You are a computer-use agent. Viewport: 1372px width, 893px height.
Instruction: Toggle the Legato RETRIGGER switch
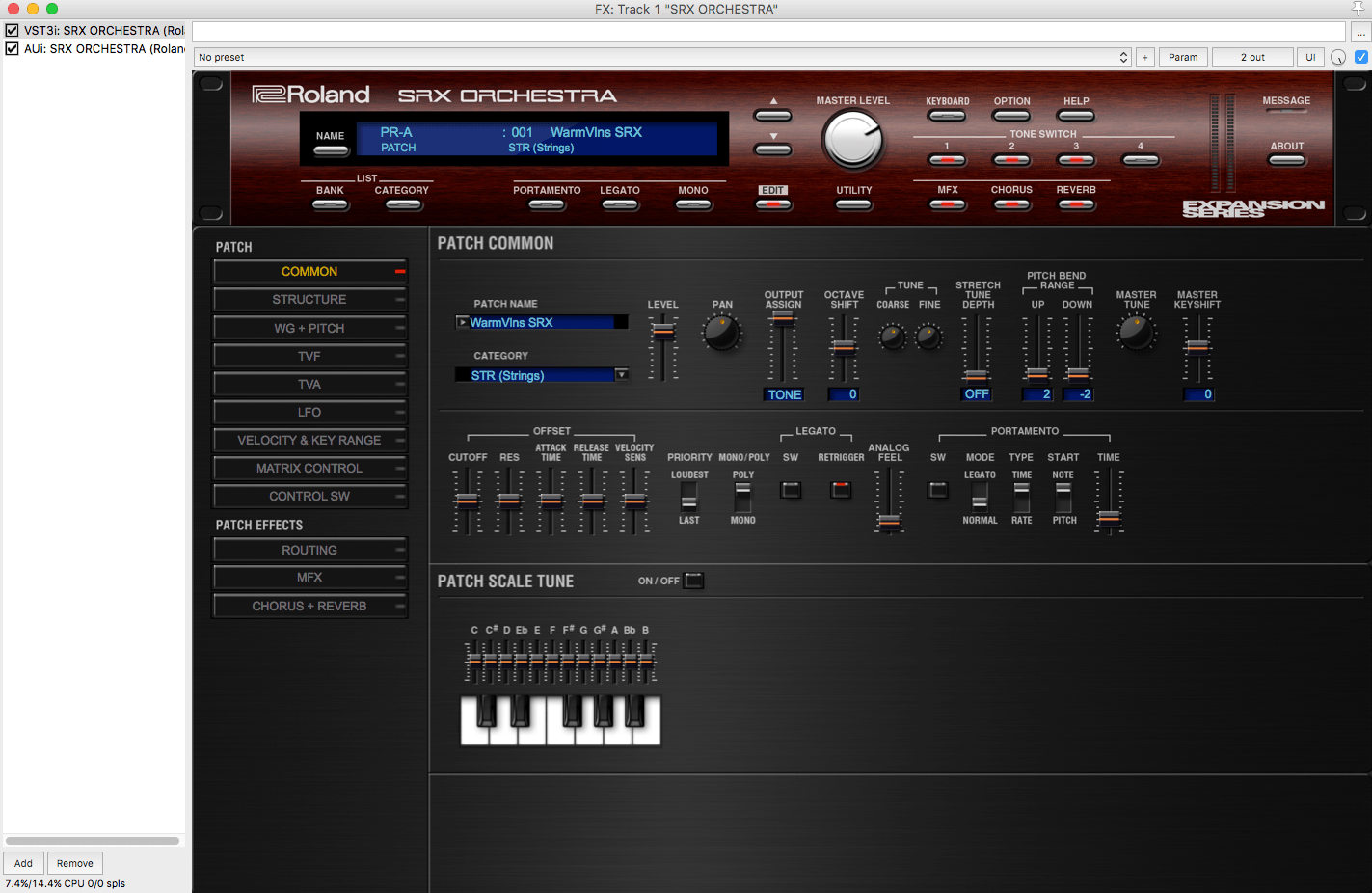pyautogui.click(x=841, y=490)
